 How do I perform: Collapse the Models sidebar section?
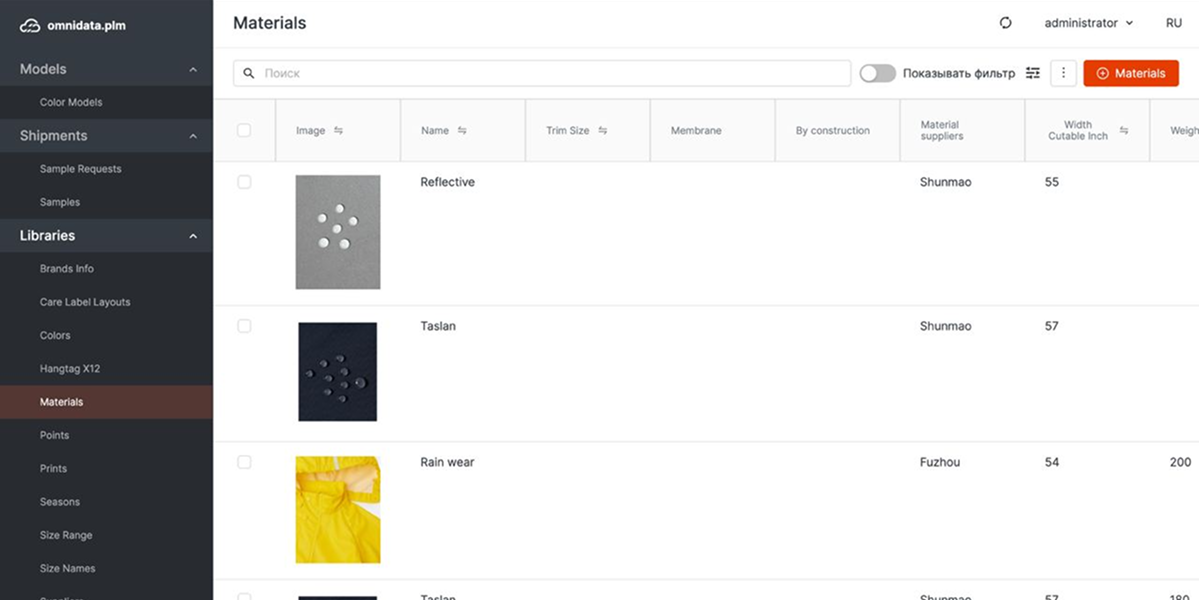tap(193, 69)
